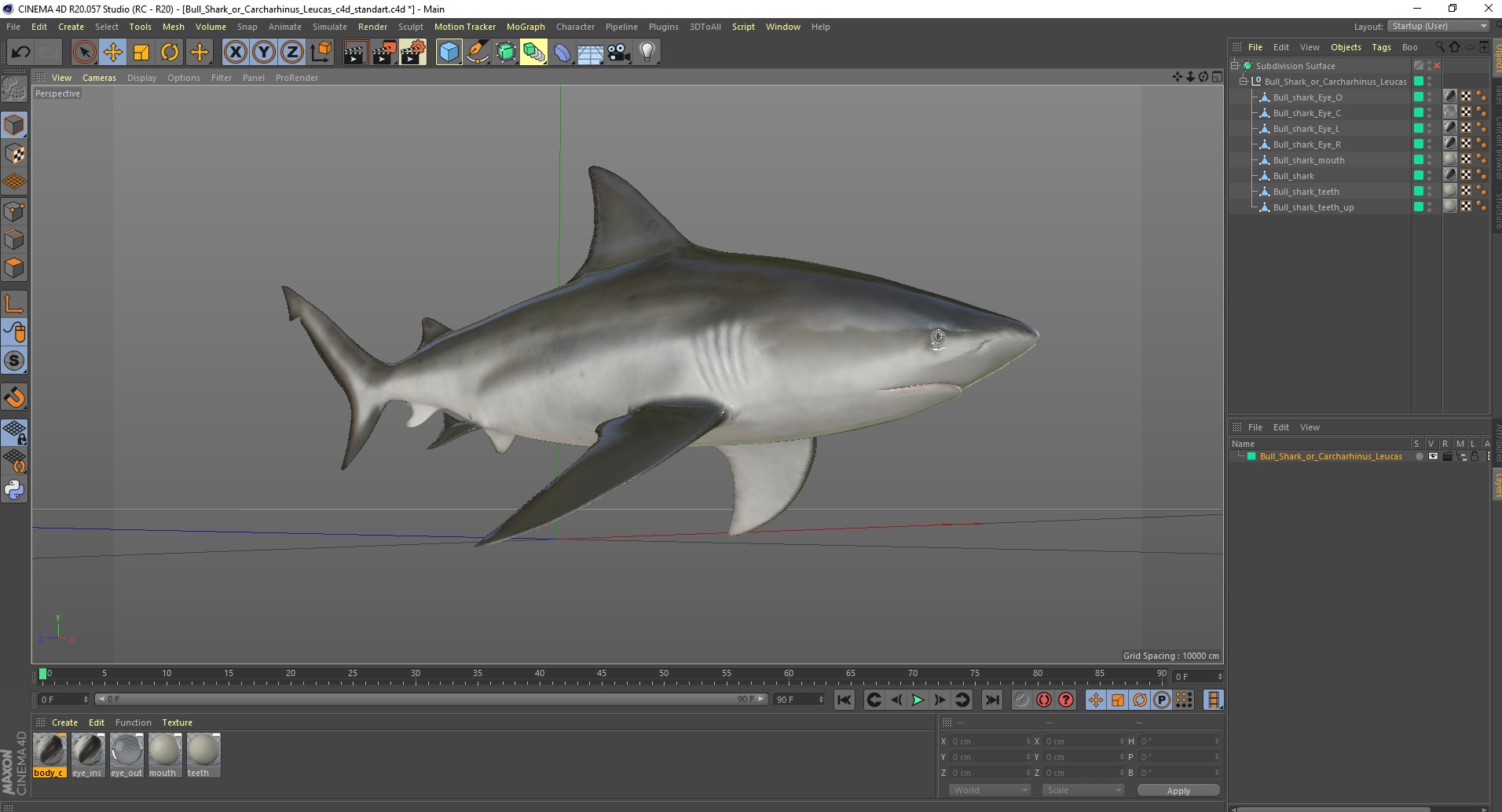
Task: Click the Undo arrow icon
Action: coord(21,53)
